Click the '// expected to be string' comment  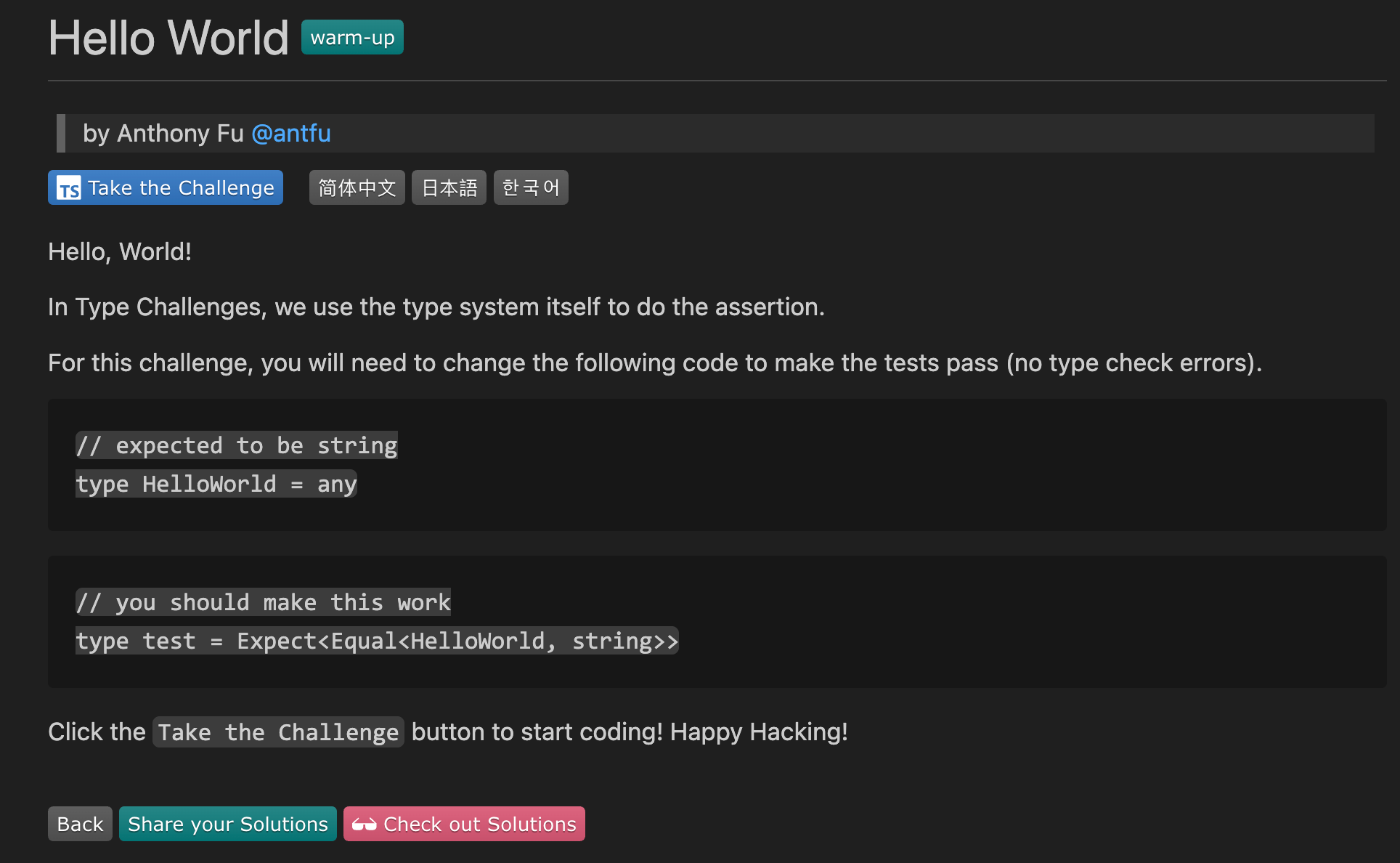(237, 445)
